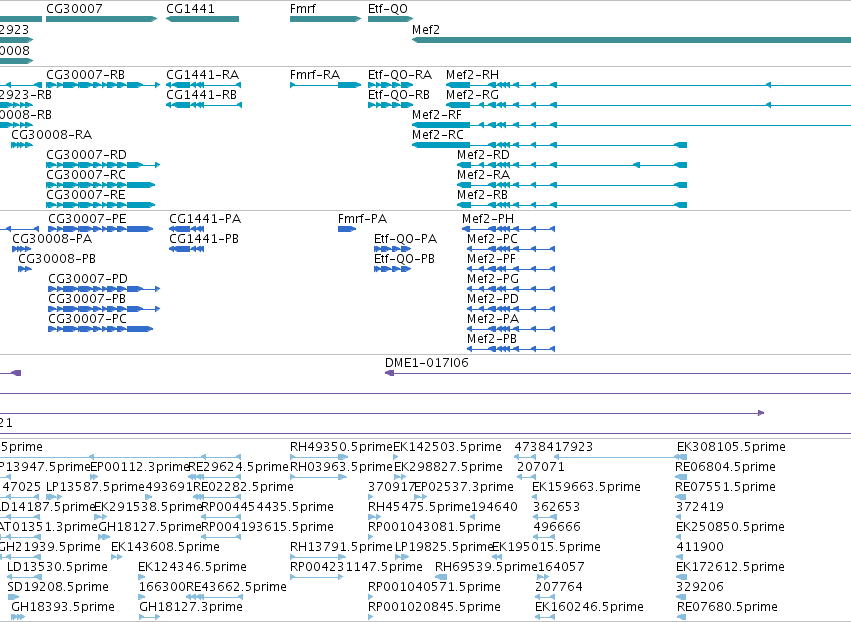The height and width of the screenshot is (622, 851).
Task: Select transcript Mef2-RB
Action: [x=572, y=205]
